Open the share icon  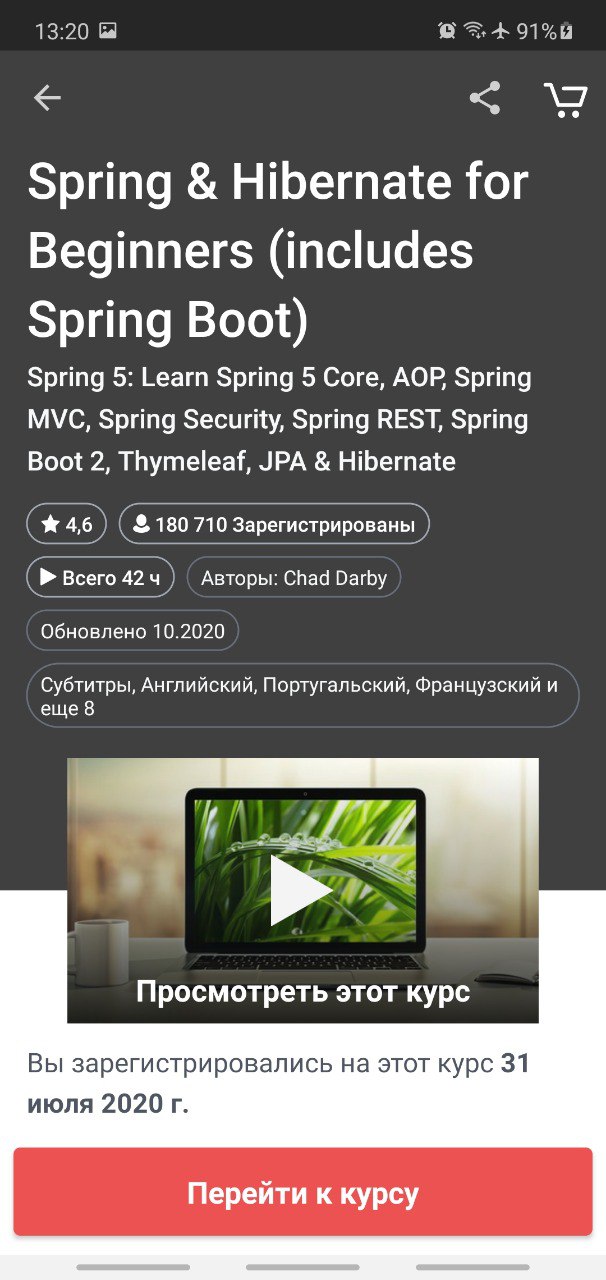pos(485,98)
